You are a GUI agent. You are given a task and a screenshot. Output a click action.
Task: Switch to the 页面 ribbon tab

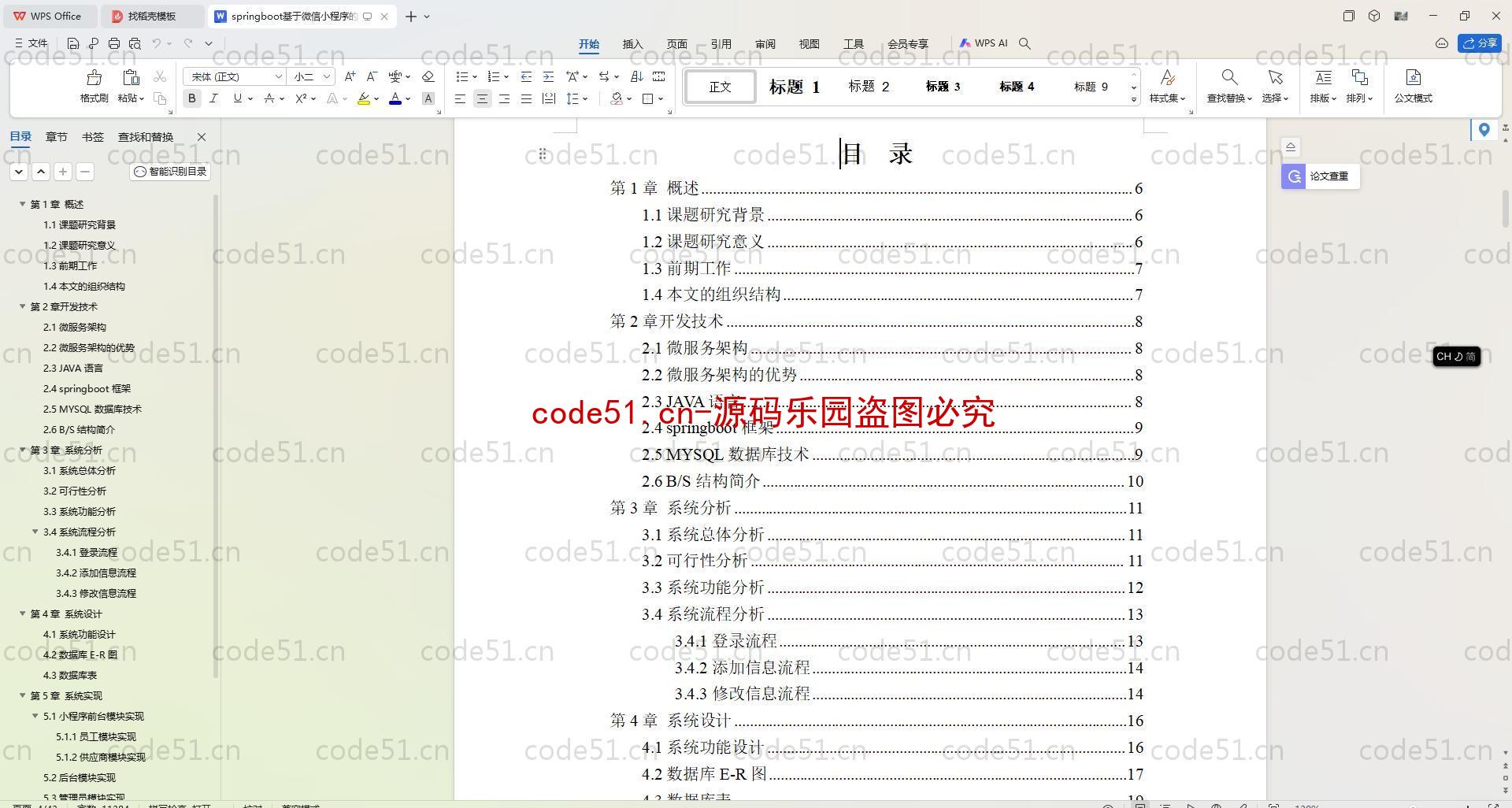676,44
